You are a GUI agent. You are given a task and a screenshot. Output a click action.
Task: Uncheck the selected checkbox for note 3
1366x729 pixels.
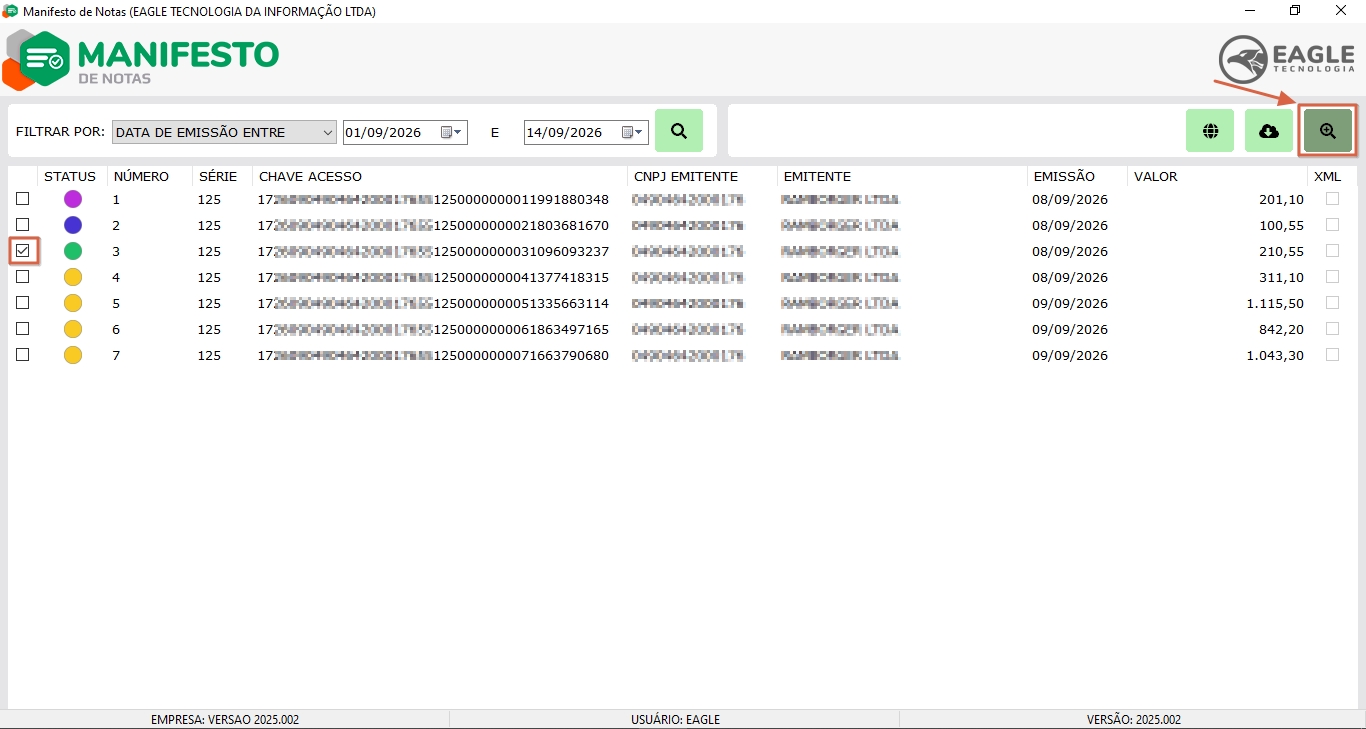pos(23,251)
